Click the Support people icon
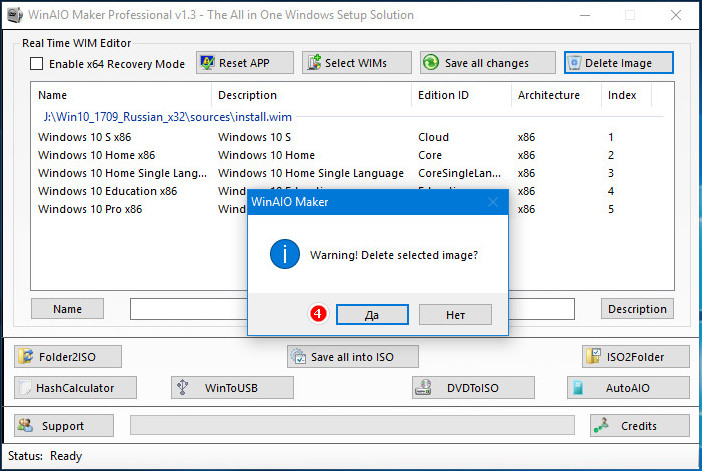 click(x=25, y=425)
